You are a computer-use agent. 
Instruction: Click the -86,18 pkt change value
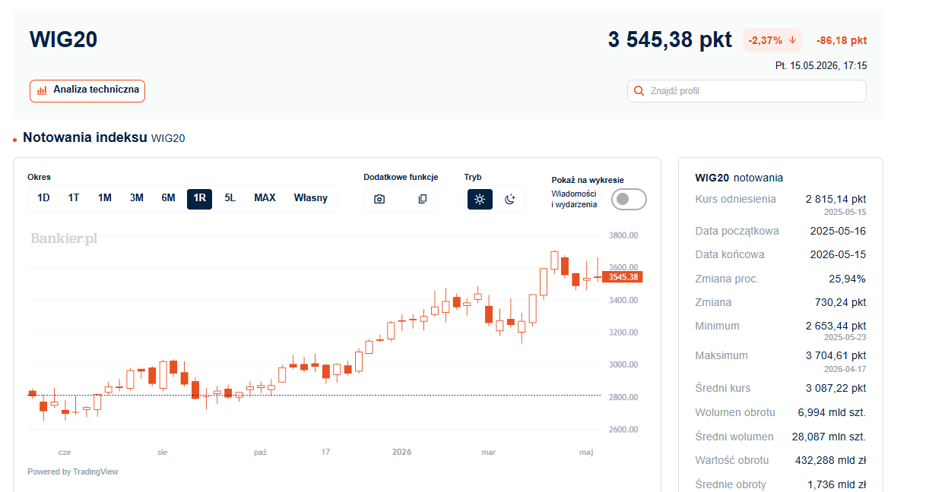coord(842,40)
